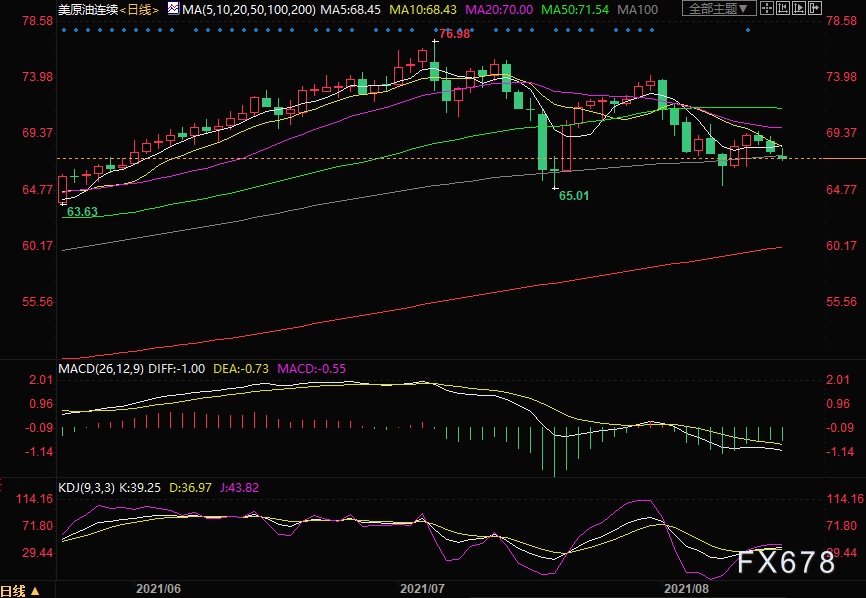Click the MA20:70.00 value
Viewport: 866px width, 598px height.
tap(499, 9)
